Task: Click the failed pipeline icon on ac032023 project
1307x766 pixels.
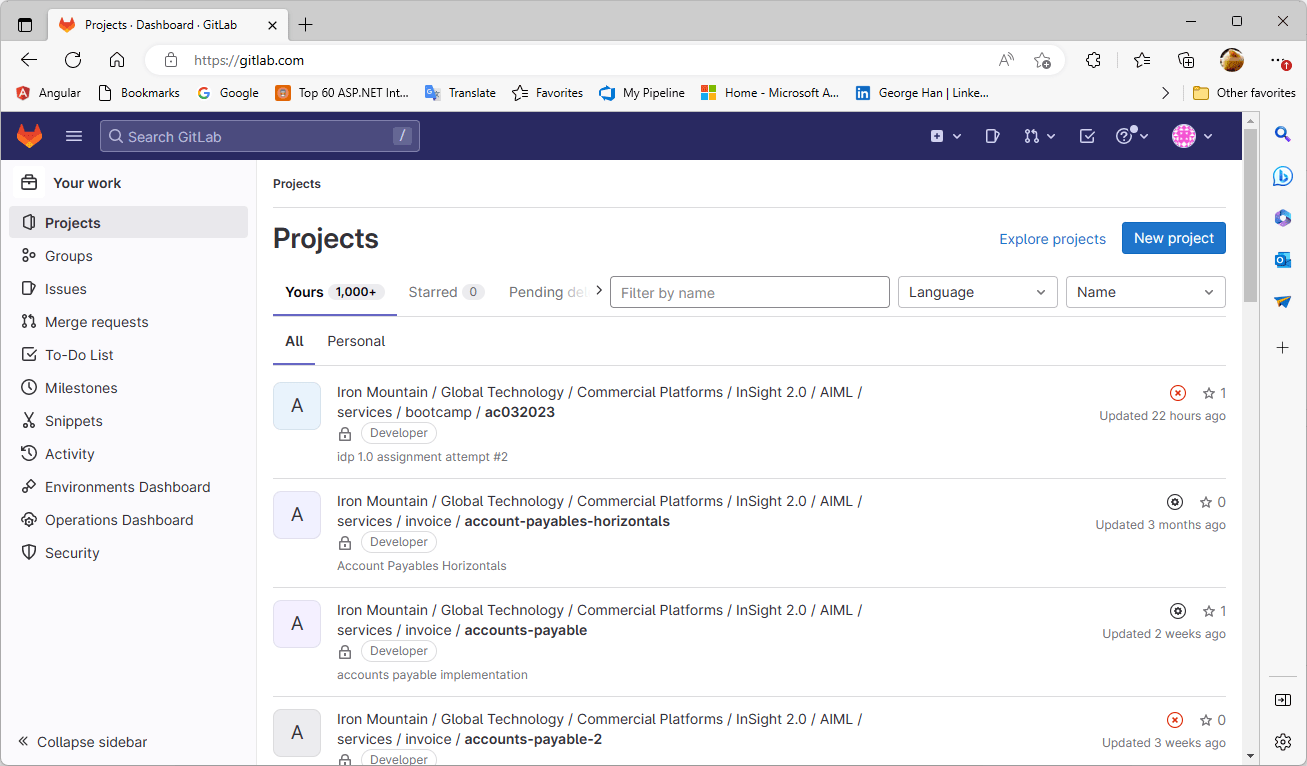Action: click(1178, 392)
